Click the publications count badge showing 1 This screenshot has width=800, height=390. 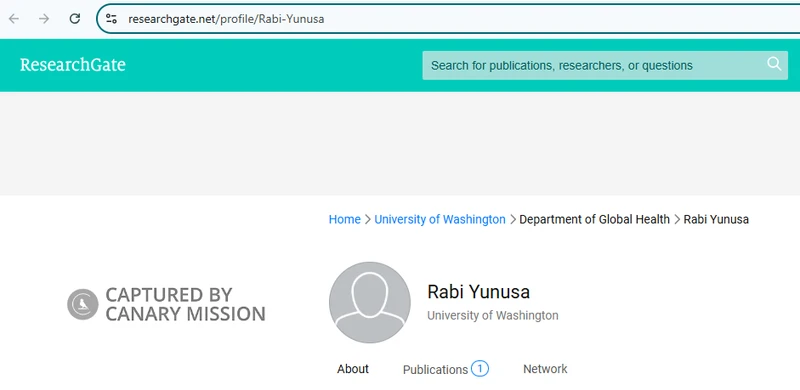480,369
